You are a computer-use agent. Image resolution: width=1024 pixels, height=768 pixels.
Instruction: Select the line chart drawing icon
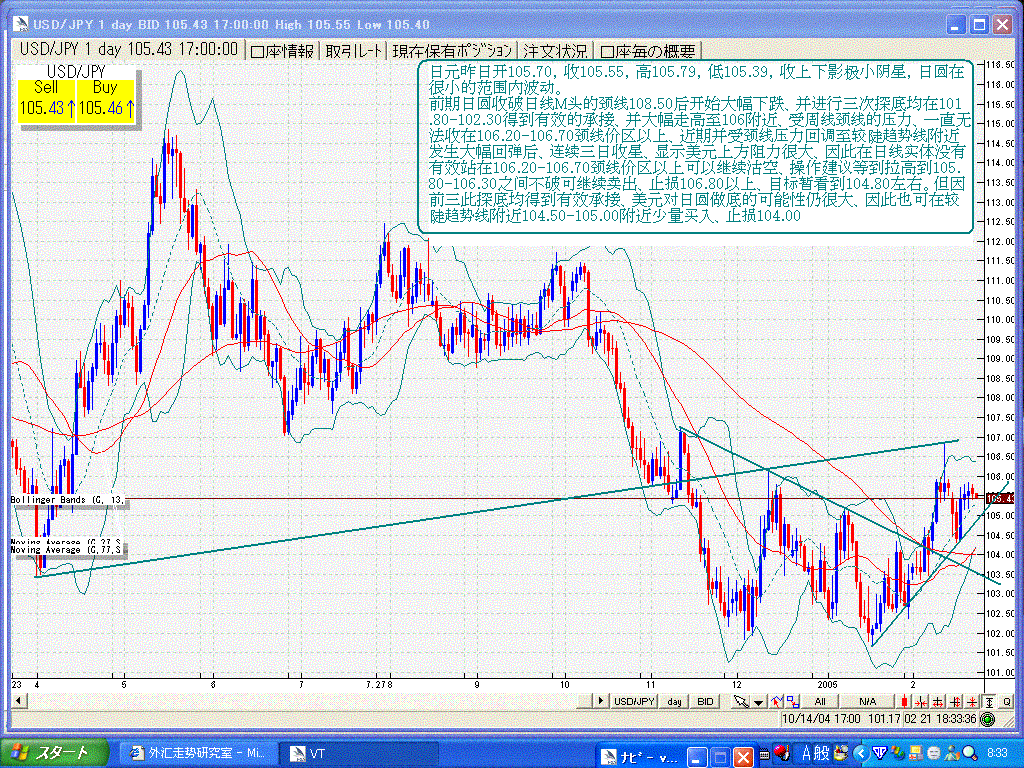click(777, 701)
